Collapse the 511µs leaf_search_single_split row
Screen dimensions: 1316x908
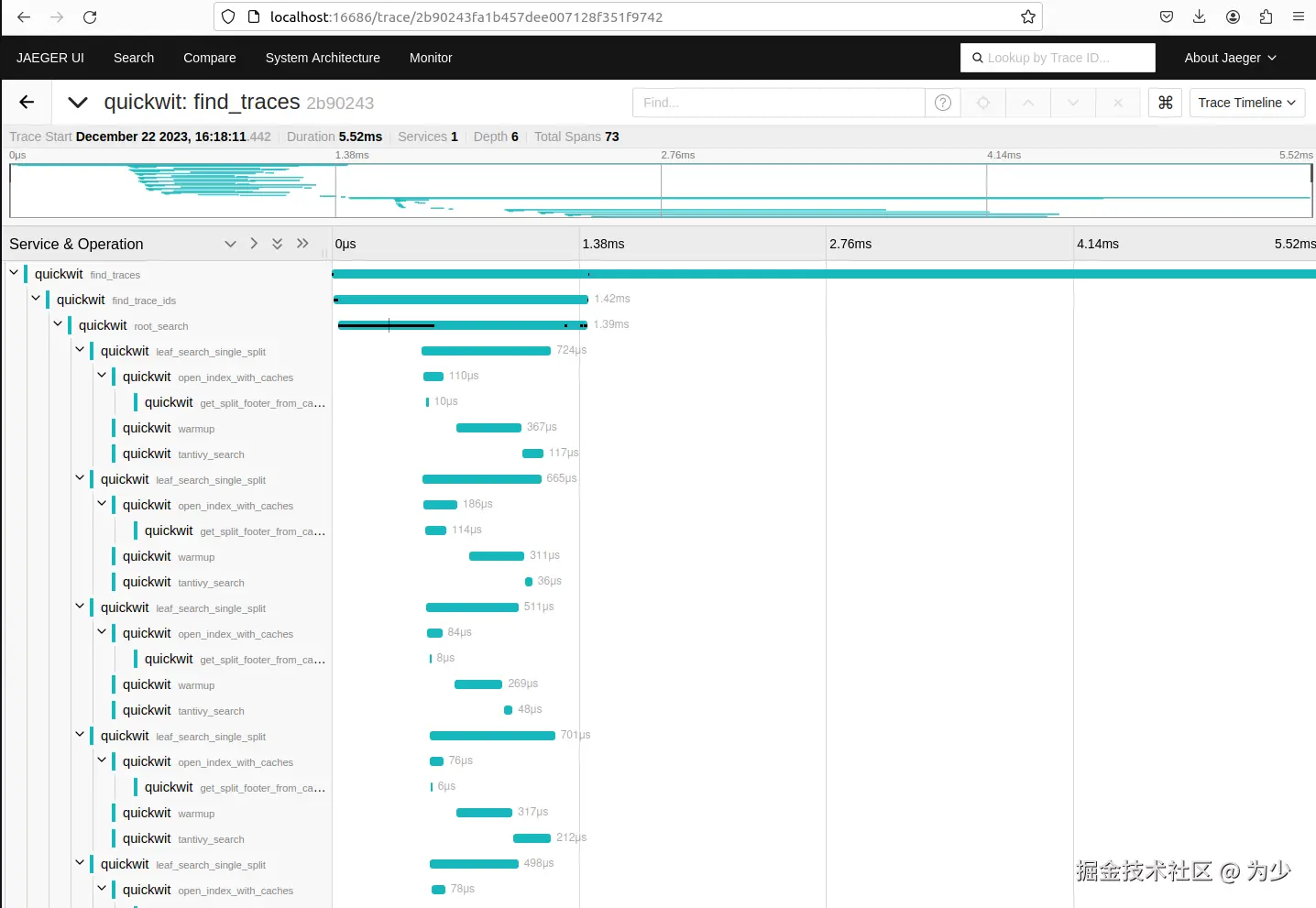point(80,607)
